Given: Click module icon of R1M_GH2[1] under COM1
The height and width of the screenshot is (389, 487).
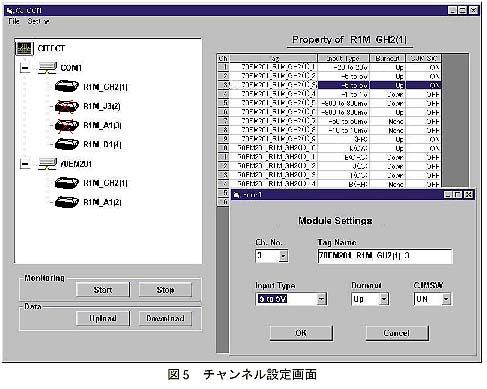Looking at the screenshot, I should pyautogui.click(x=67, y=87).
